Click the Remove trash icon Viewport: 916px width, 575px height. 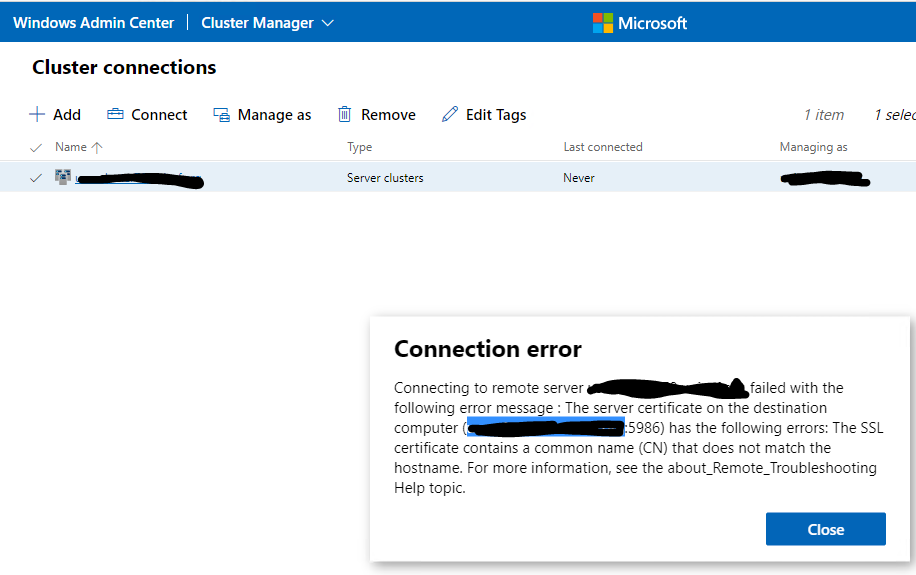click(345, 115)
